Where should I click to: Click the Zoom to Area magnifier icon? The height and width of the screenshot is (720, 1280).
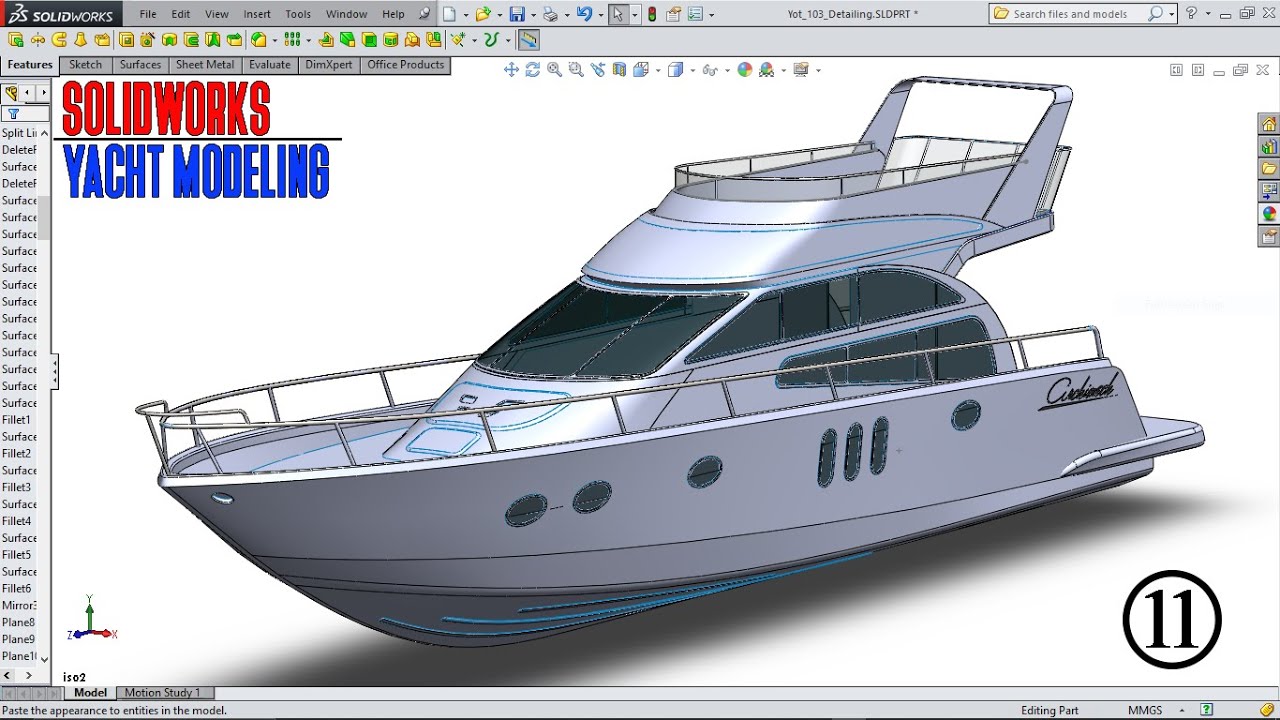coord(576,69)
